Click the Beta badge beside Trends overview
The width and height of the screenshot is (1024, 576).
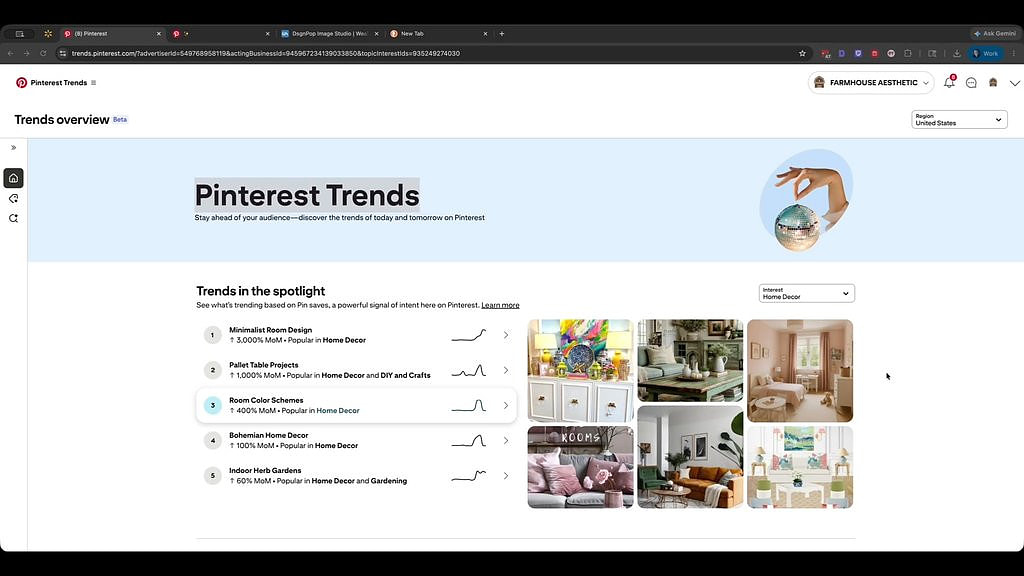click(x=120, y=120)
